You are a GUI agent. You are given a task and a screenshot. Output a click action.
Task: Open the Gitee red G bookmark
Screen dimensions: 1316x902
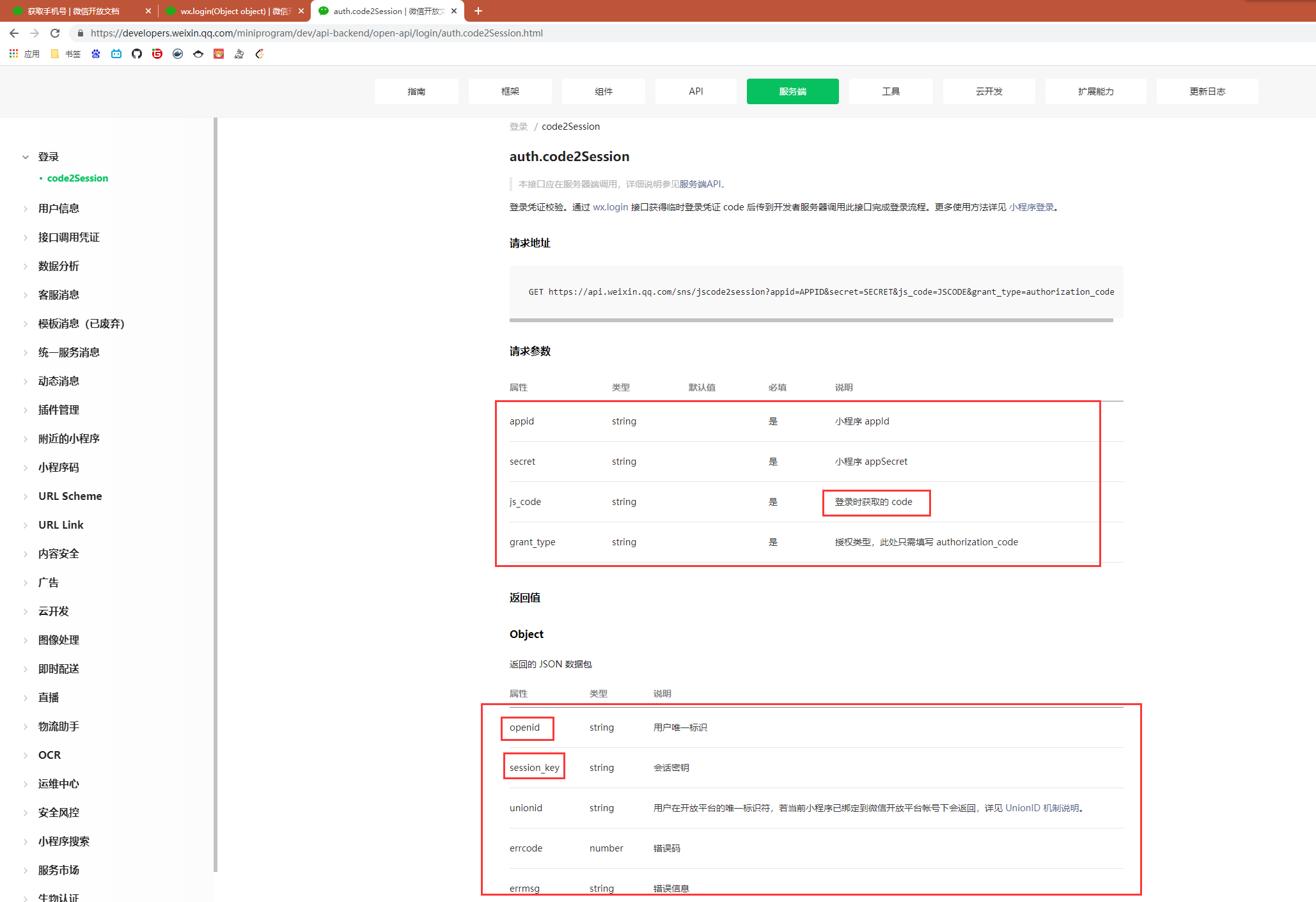[157, 54]
